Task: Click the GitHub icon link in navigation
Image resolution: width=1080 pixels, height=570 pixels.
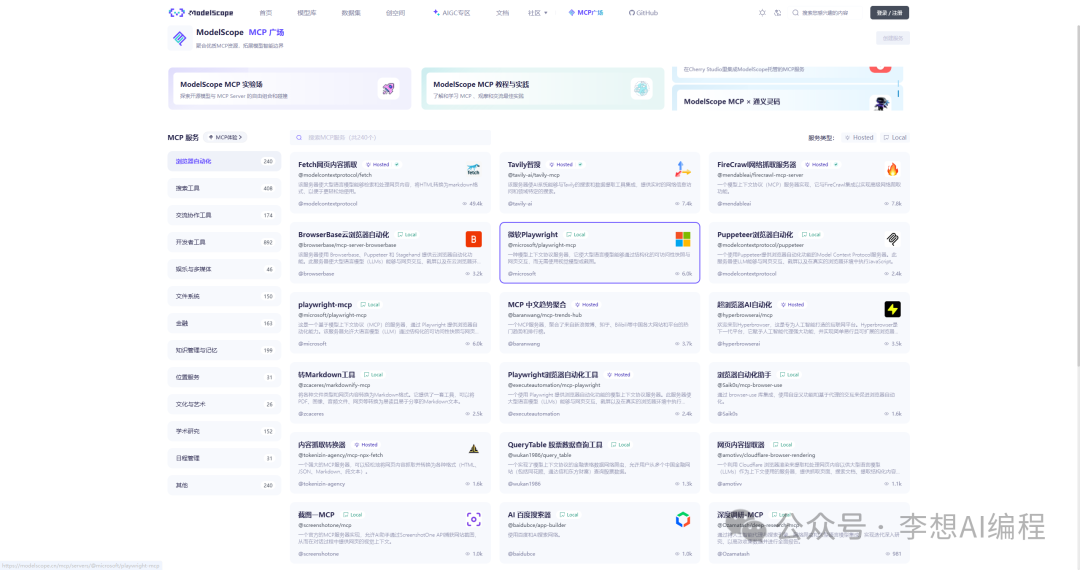Action: [643, 12]
